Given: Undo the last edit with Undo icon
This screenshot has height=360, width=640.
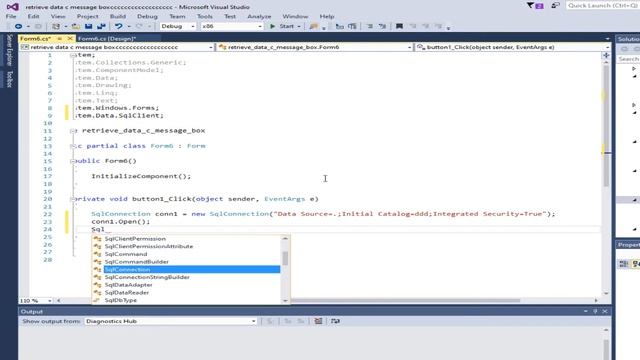Looking at the screenshot, I should (x=118, y=26).
